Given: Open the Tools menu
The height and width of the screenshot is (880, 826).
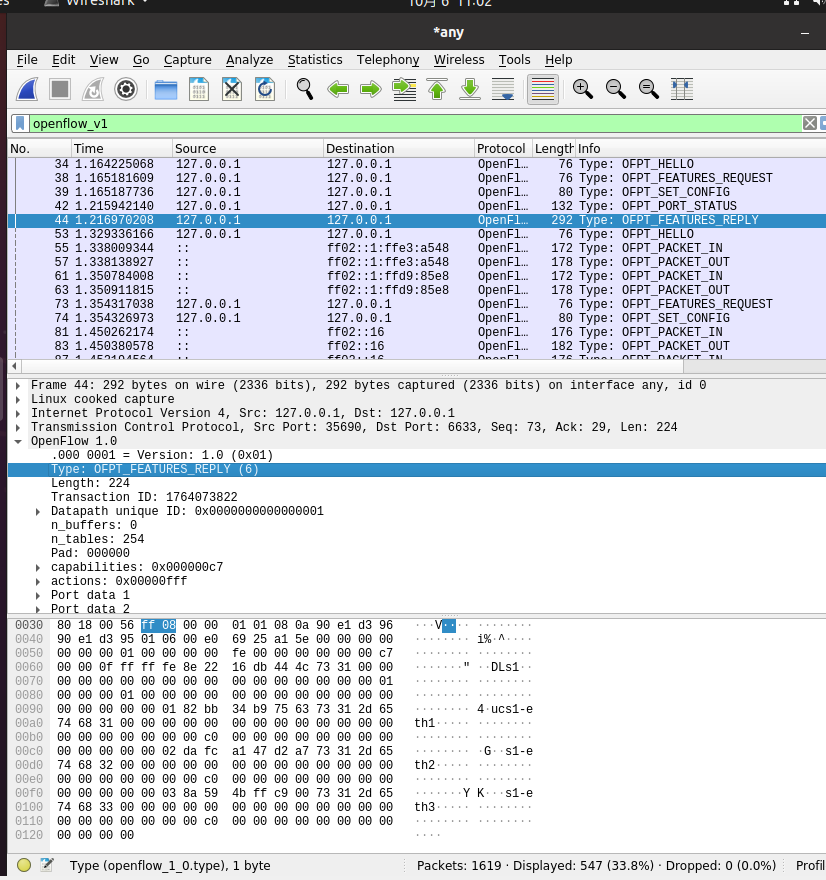Looking at the screenshot, I should [514, 59].
